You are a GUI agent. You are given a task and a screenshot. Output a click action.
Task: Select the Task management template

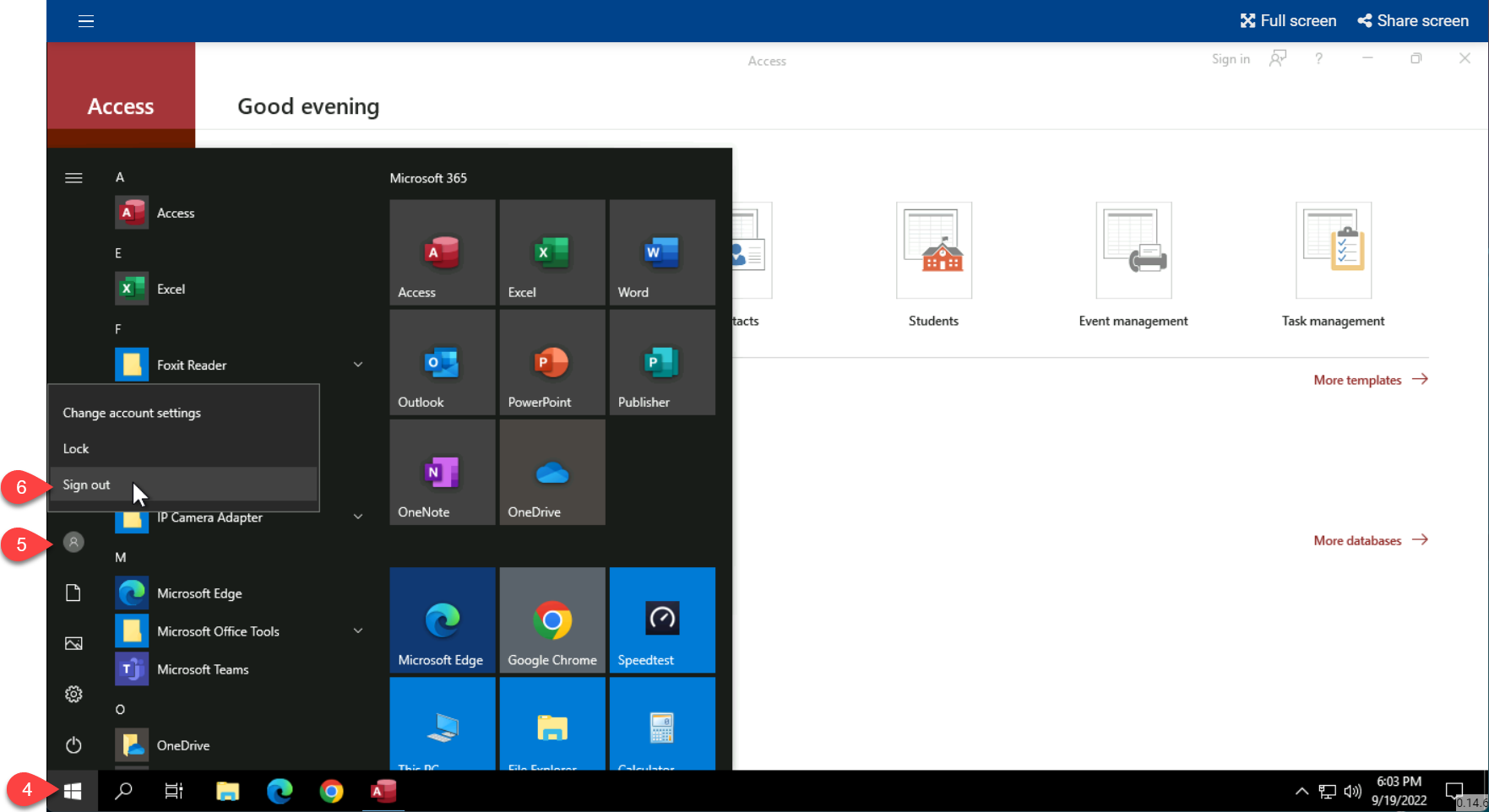(1333, 264)
